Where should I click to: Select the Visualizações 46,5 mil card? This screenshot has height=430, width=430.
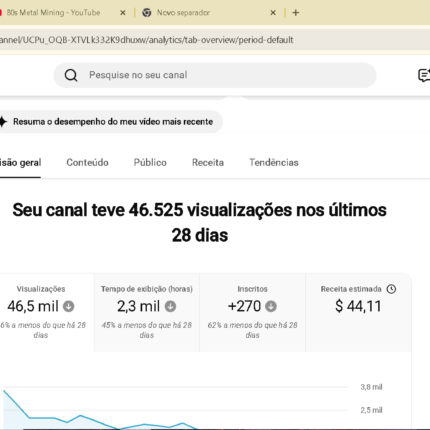[x=46, y=312]
